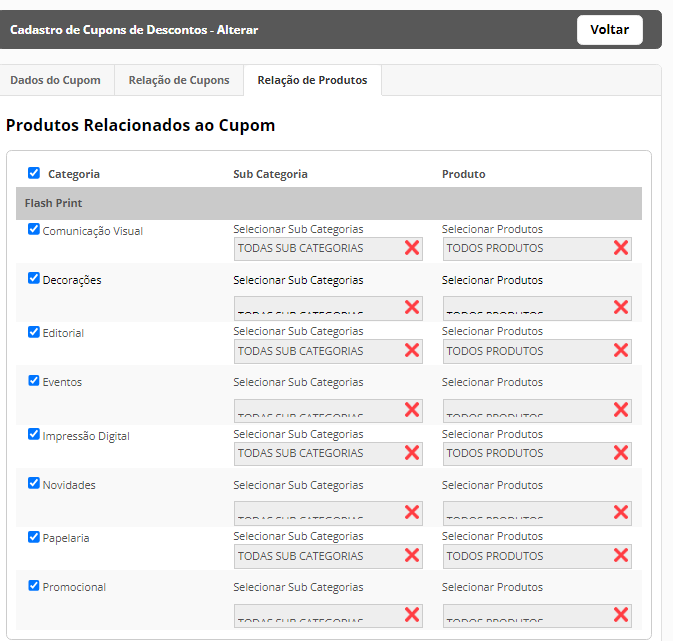
Task: Click red X in Decorações sub categories field
Action: coord(412,307)
